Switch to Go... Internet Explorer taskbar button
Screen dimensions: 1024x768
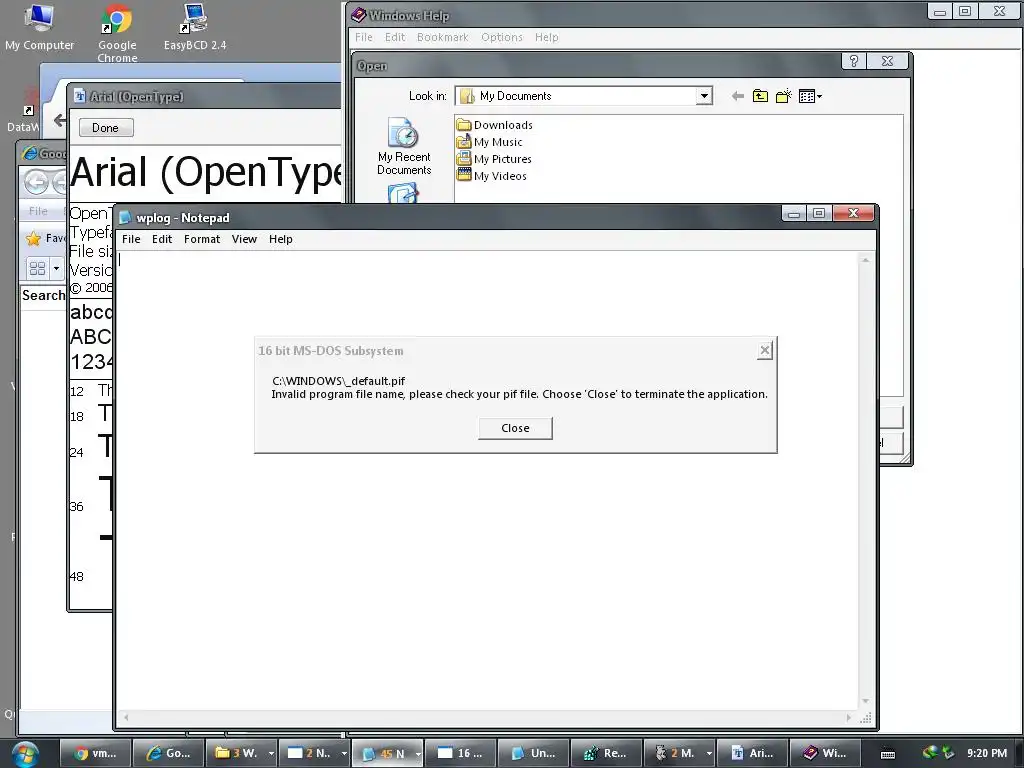[168, 753]
